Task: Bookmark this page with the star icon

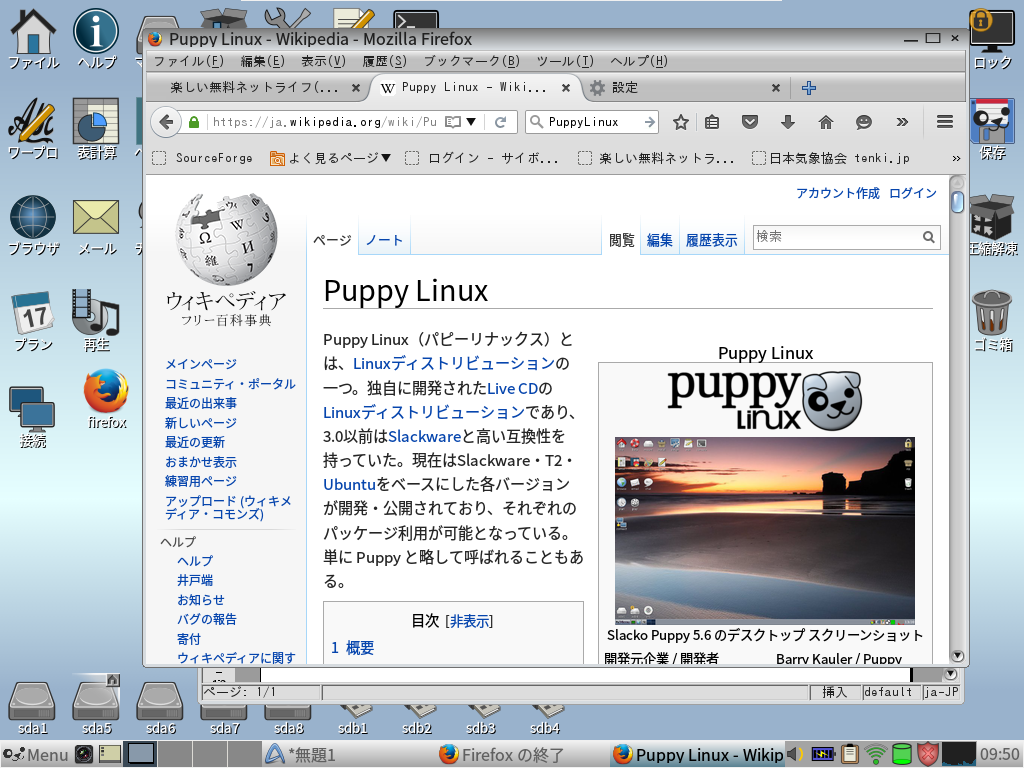Action: (681, 122)
